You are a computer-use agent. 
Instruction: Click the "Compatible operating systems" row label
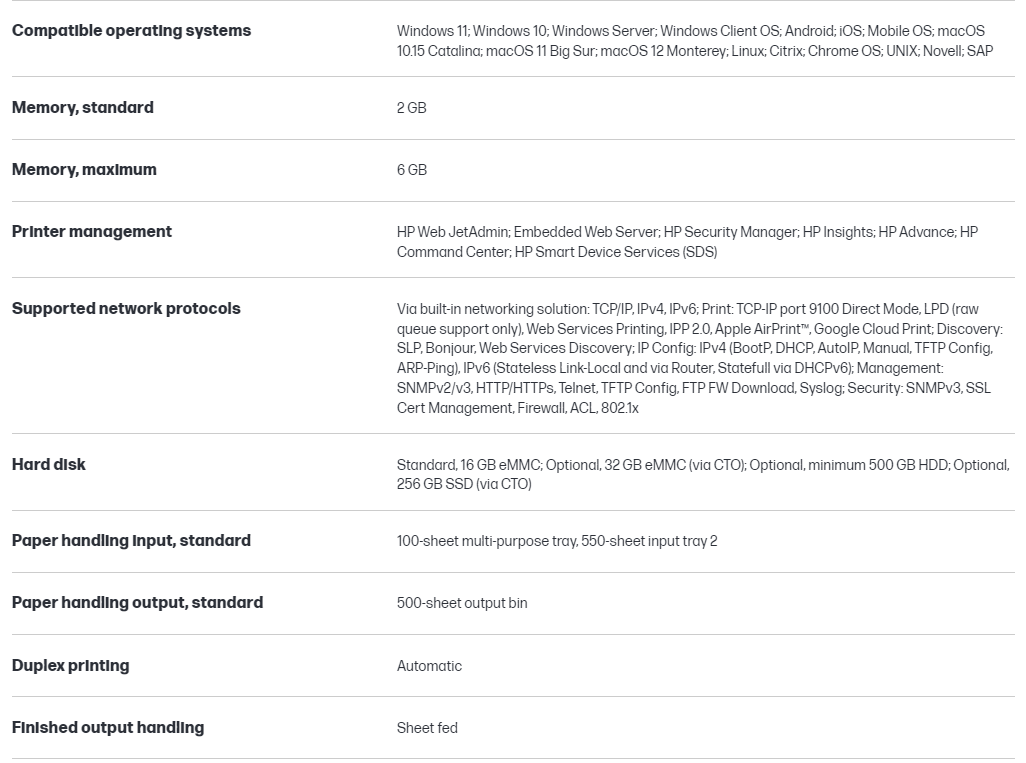tap(131, 31)
